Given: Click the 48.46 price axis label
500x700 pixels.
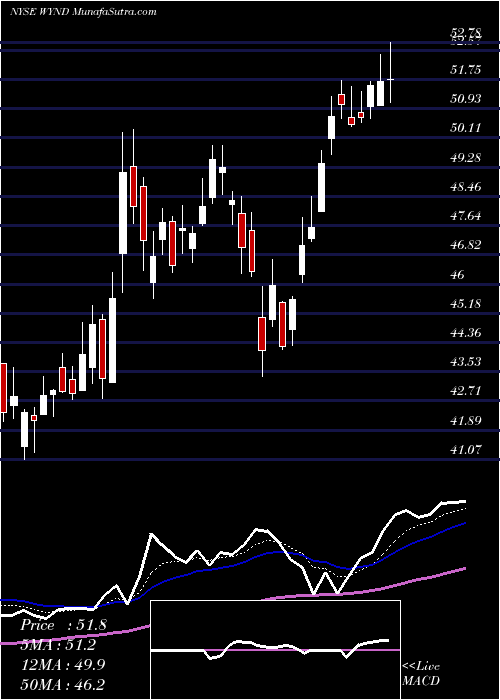Looking at the screenshot, I should click(466, 186).
